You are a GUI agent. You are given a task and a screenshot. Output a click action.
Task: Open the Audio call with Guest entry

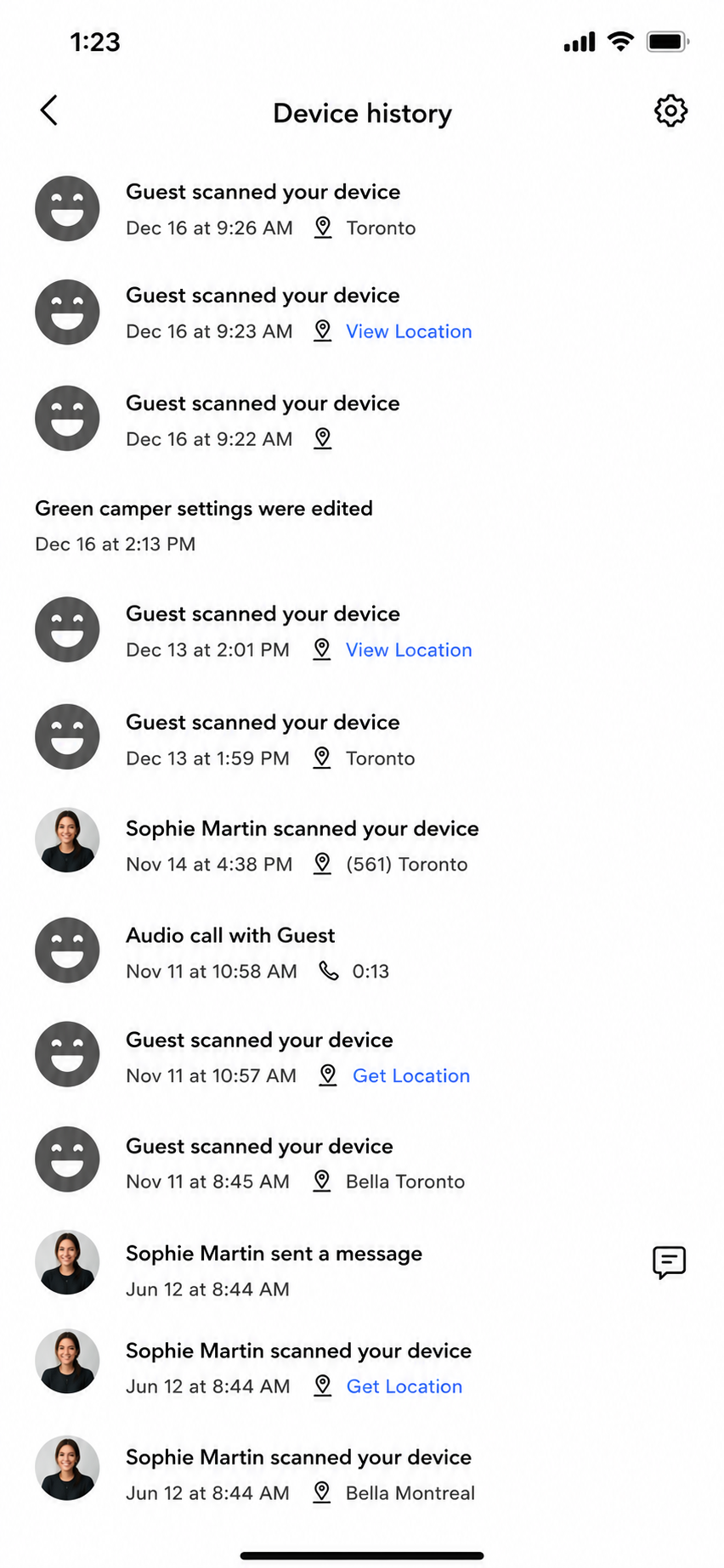pos(362,951)
